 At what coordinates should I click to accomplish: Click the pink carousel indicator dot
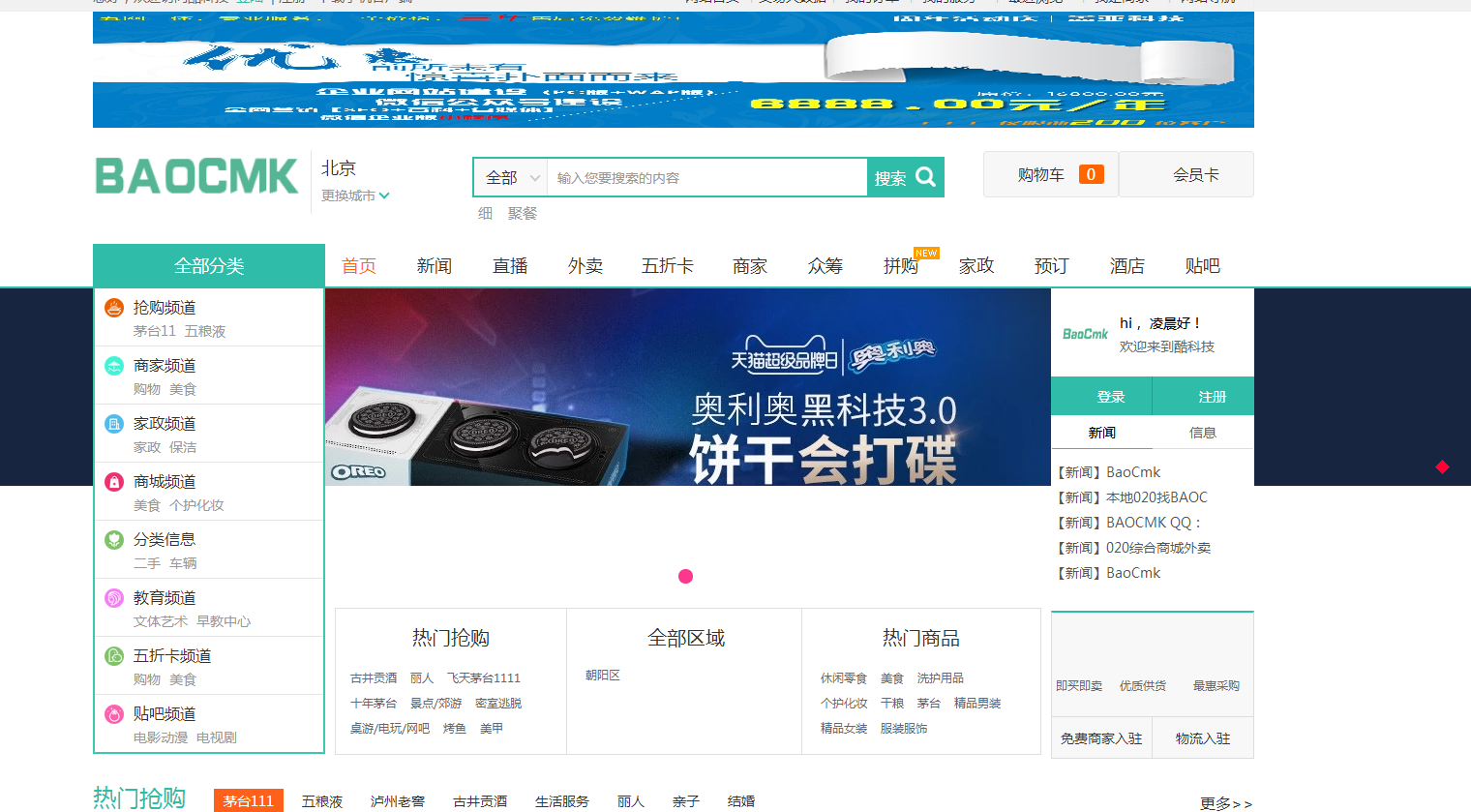(685, 577)
